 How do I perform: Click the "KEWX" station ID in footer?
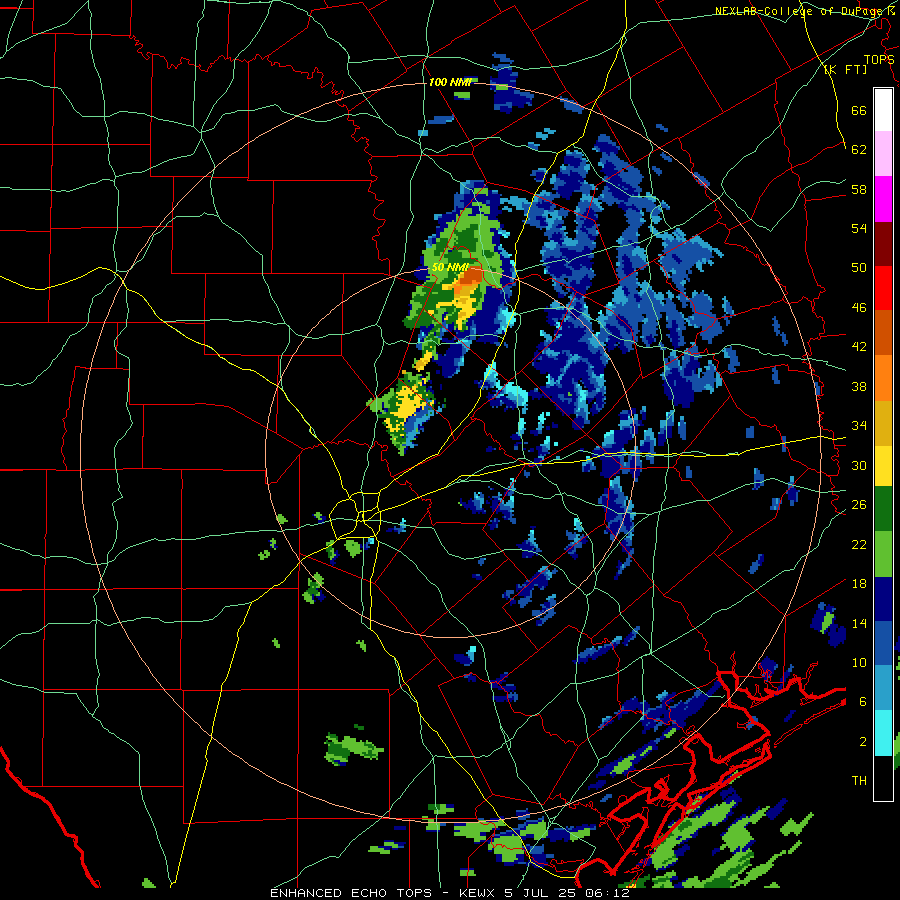pyautogui.click(x=478, y=893)
